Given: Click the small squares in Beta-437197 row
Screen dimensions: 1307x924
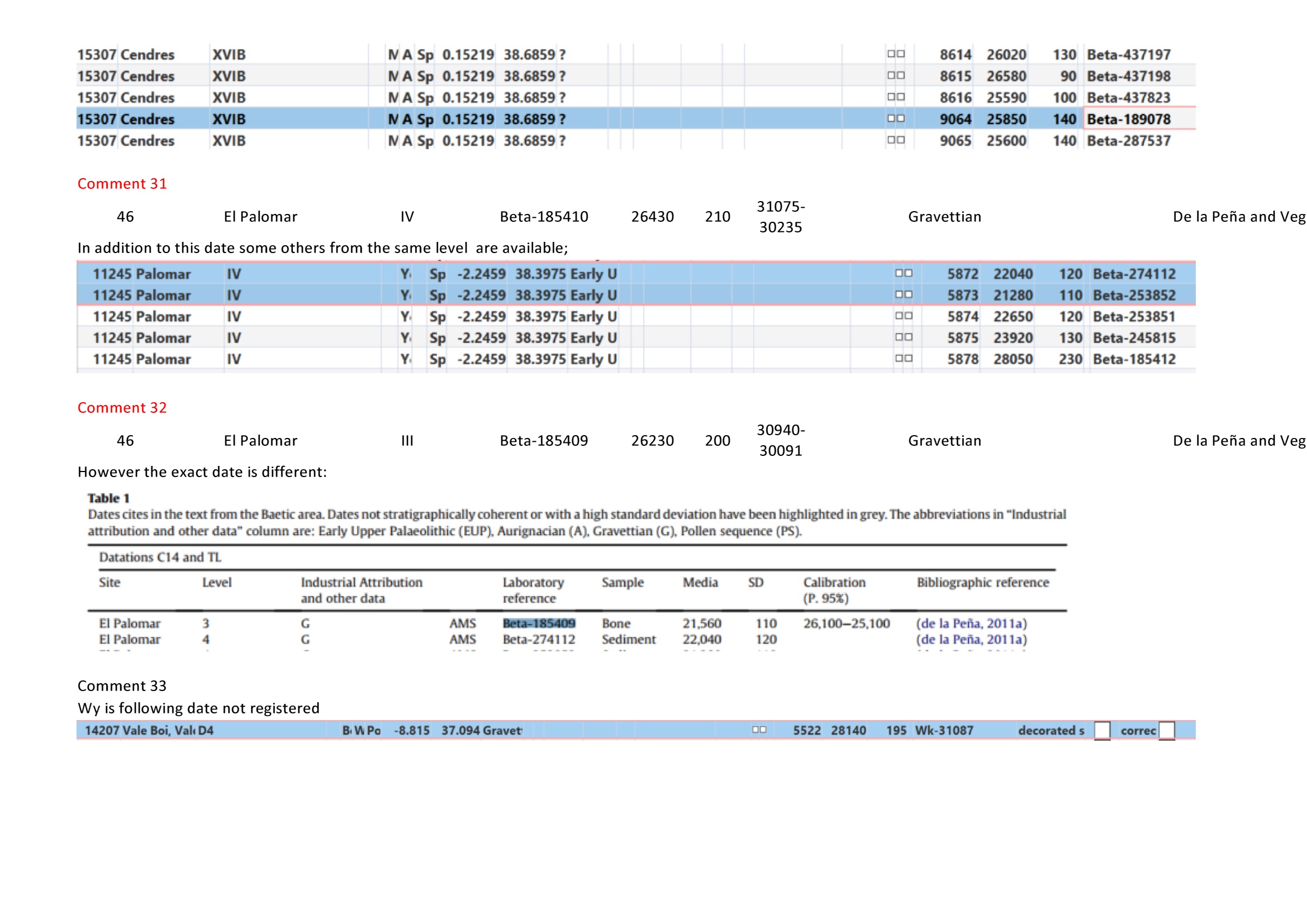Looking at the screenshot, I should tap(895, 54).
